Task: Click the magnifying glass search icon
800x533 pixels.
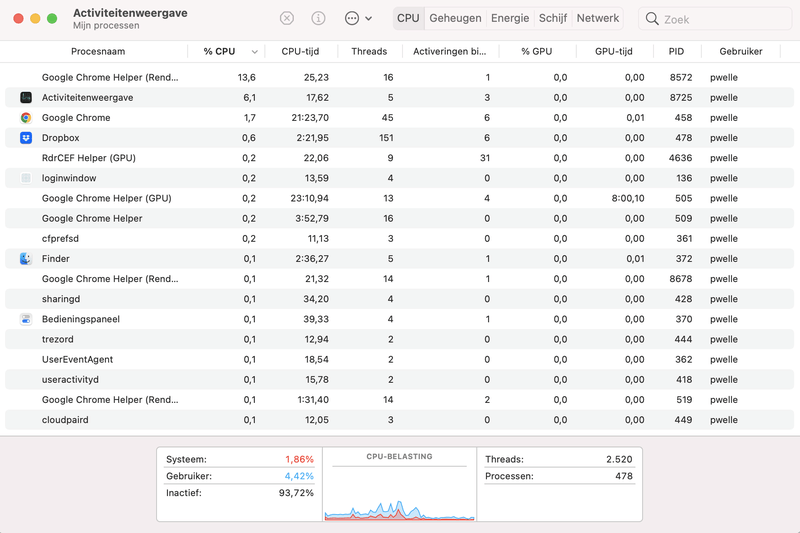Action: [x=652, y=19]
